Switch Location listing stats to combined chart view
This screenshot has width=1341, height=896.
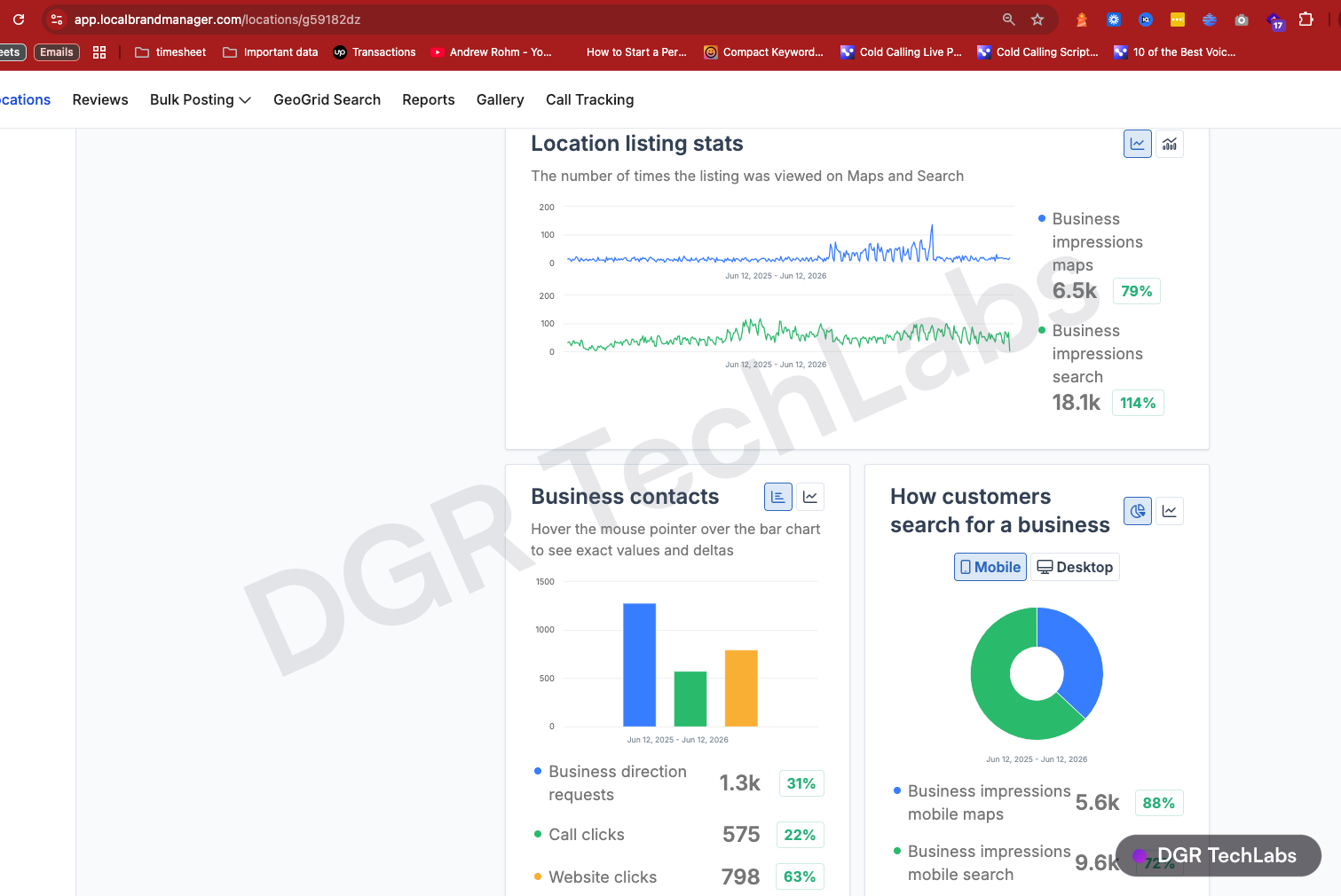click(1170, 144)
